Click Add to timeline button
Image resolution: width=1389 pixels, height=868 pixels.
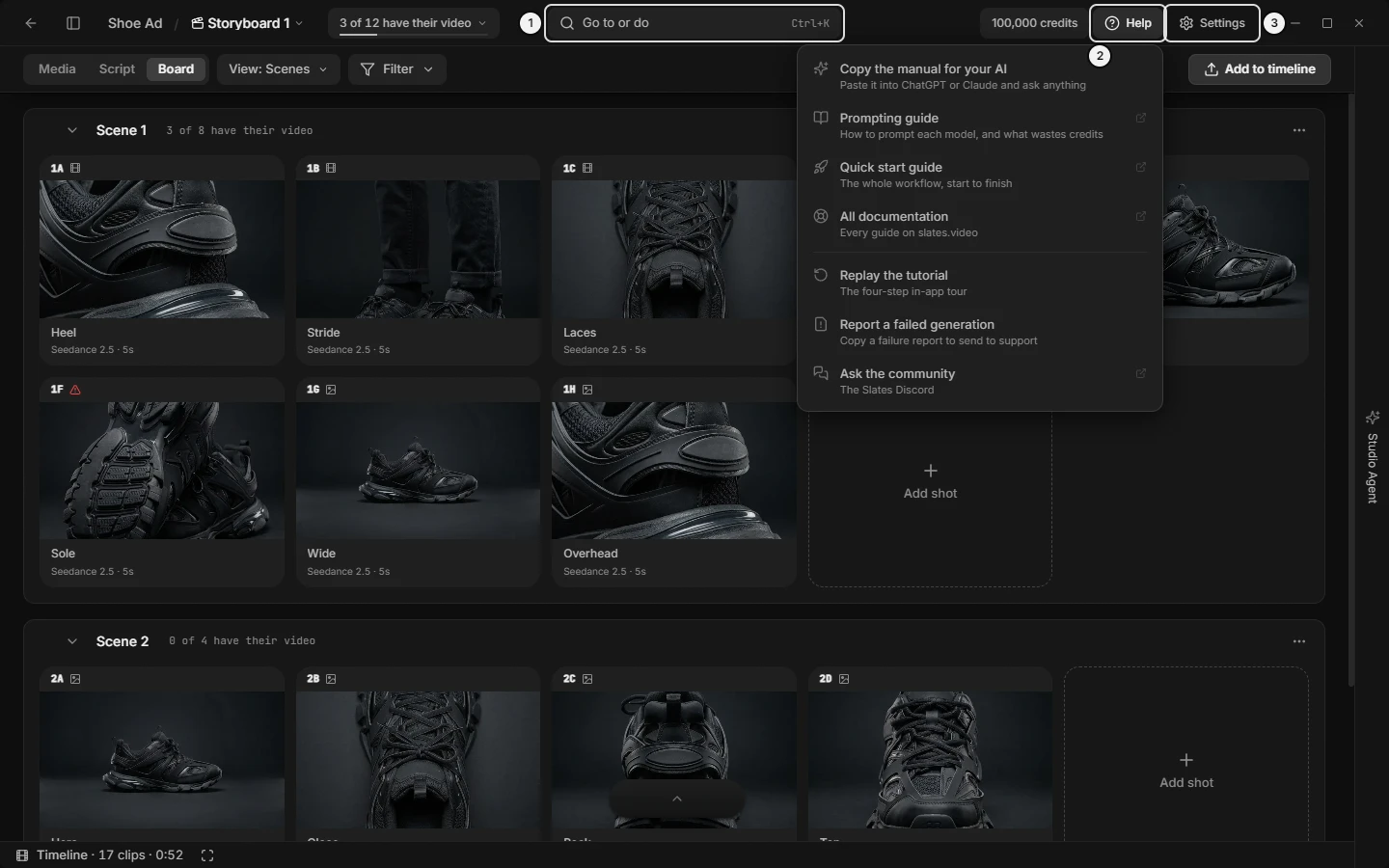pos(1260,69)
